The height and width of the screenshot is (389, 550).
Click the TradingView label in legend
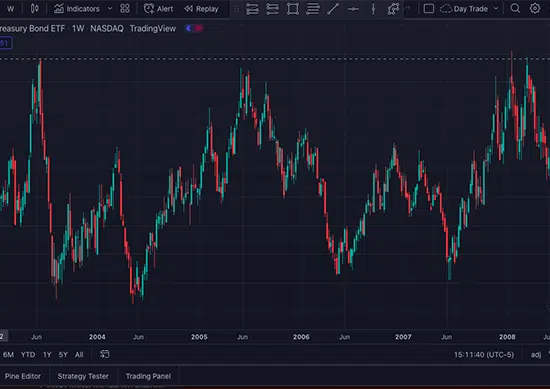tap(153, 28)
